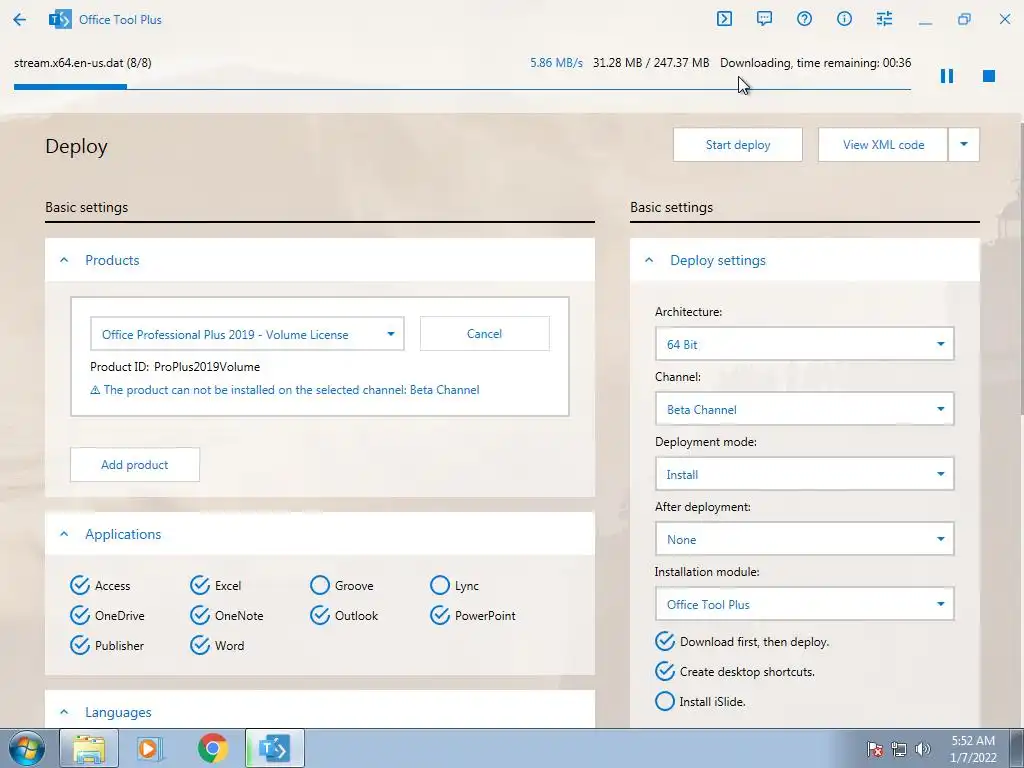Open the About info icon
Viewport: 1024px width, 768px height.
pyautogui.click(x=844, y=19)
